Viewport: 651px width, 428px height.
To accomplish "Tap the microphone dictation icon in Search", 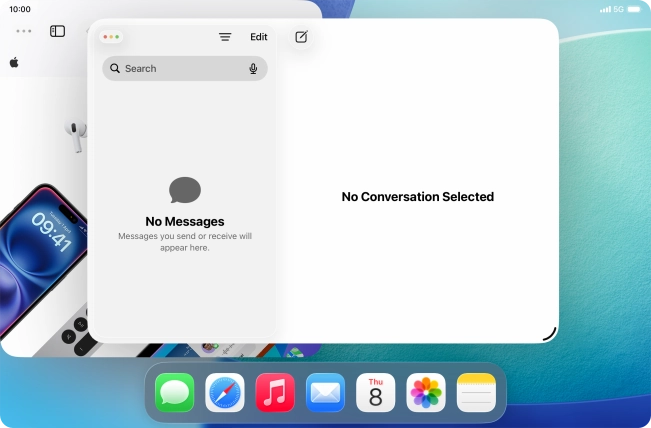I will (253, 68).
